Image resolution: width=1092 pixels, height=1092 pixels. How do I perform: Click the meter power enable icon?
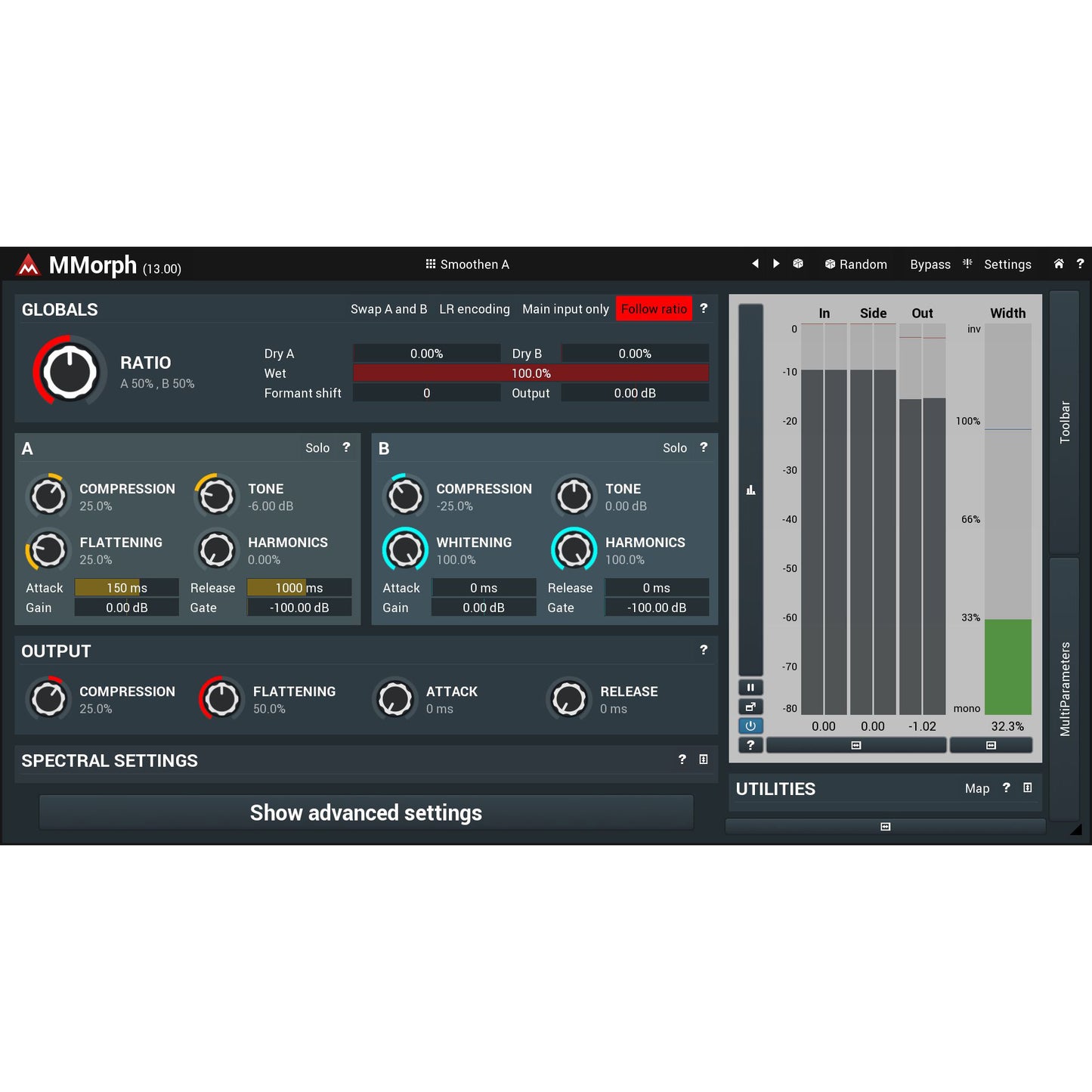(750, 726)
